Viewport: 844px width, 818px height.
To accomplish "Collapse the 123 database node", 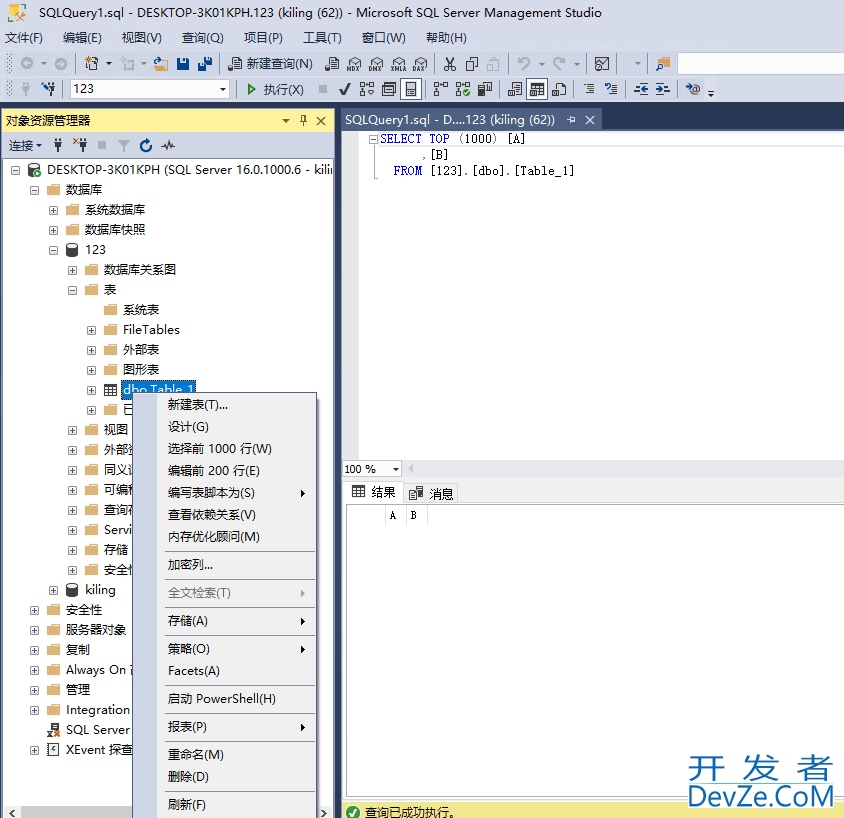I will tap(53, 250).
